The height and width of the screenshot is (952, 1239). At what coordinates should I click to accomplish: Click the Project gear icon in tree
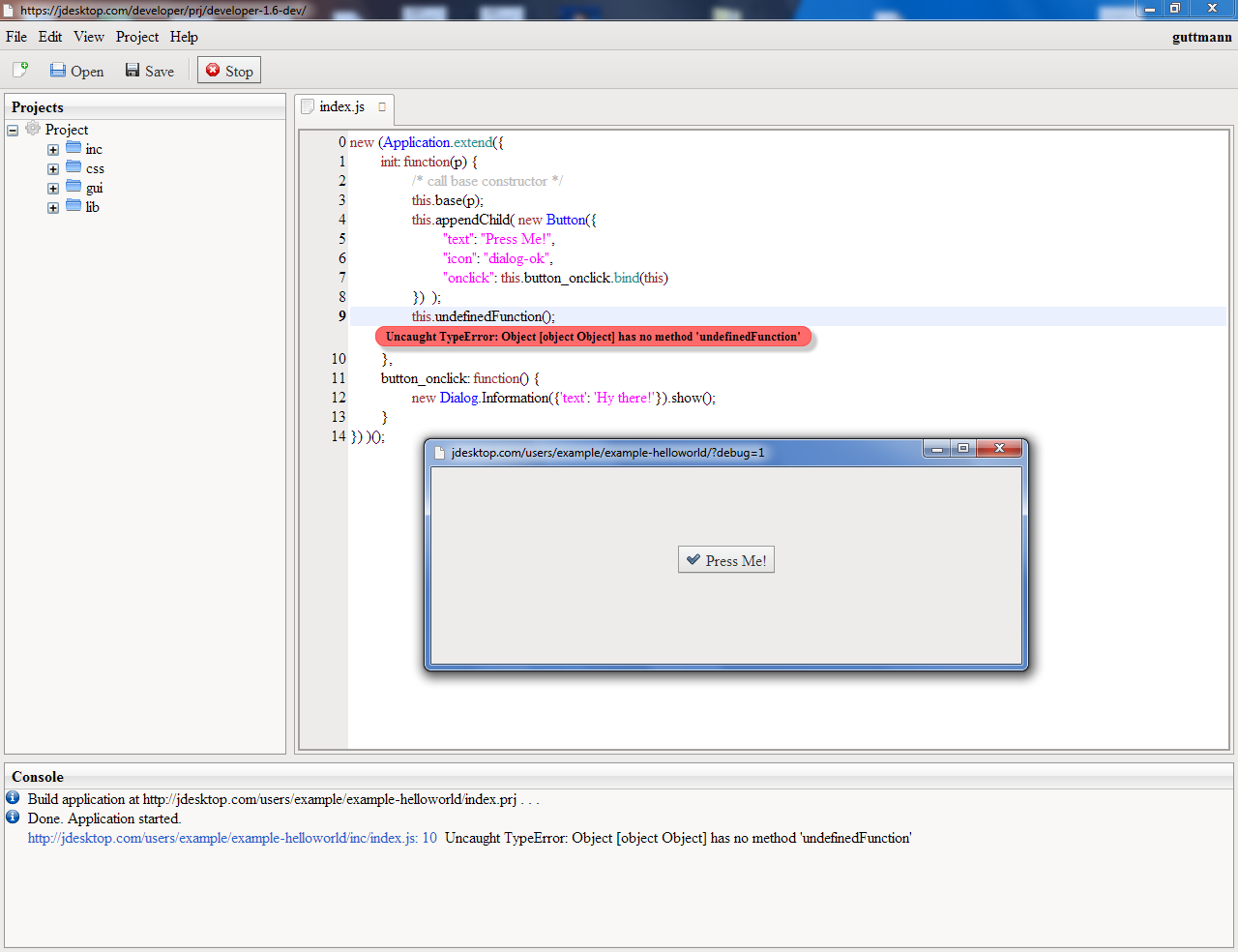pyautogui.click(x=33, y=129)
